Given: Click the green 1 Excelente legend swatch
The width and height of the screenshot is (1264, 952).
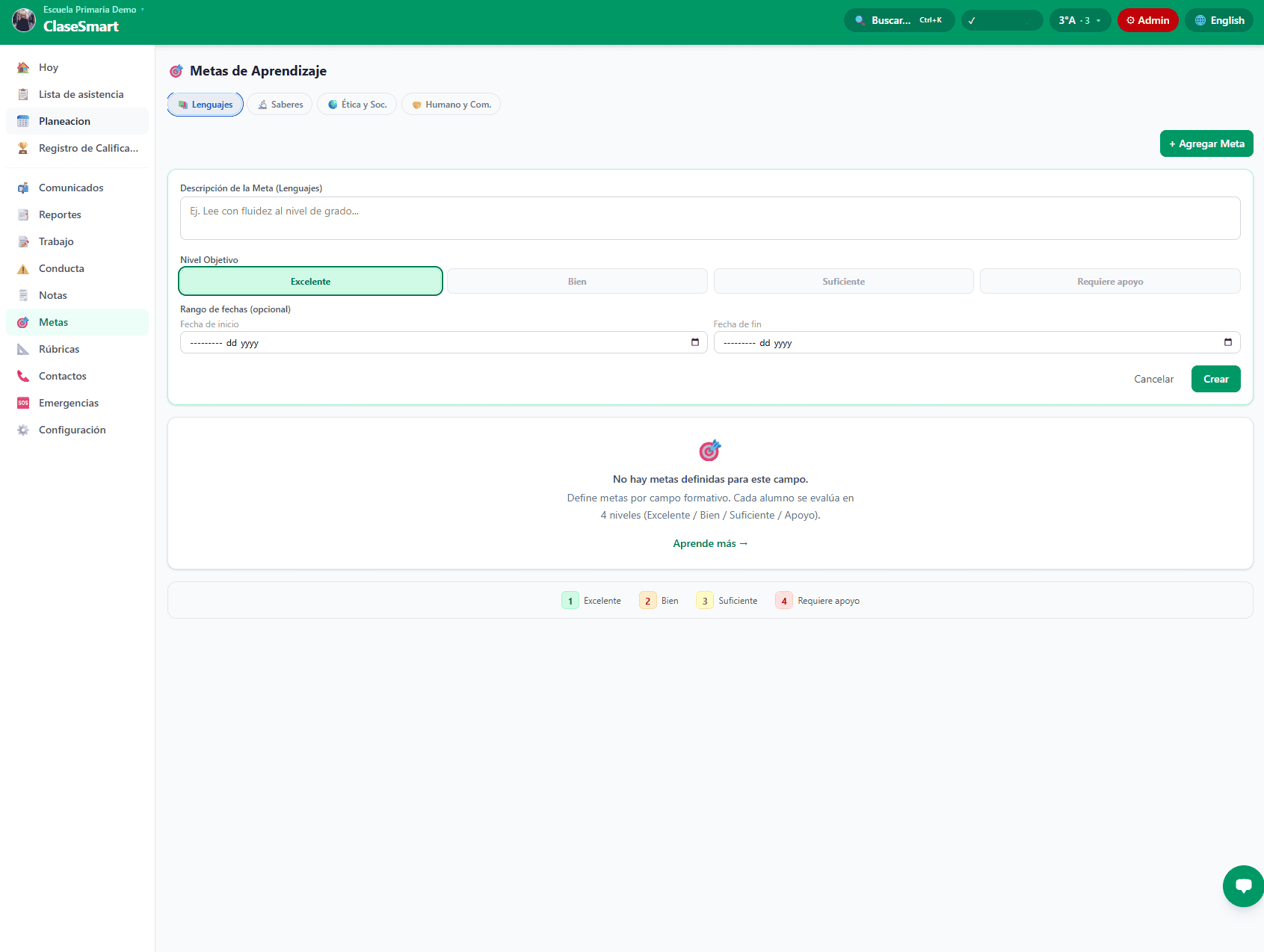Looking at the screenshot, I should point(570,601).
